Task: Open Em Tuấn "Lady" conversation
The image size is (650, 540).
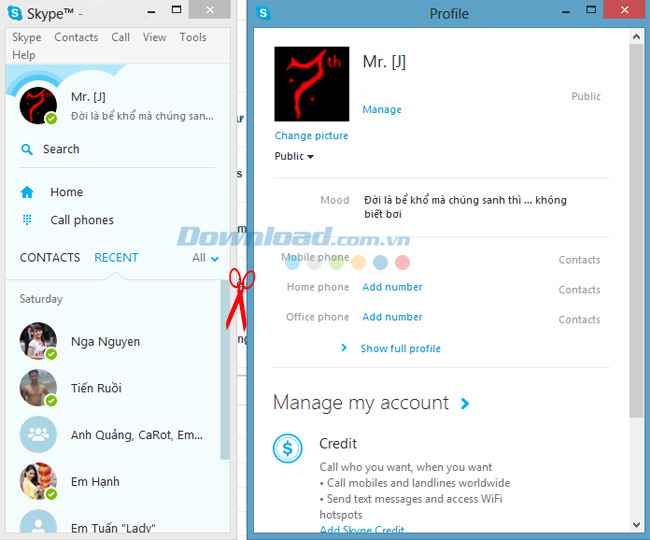Action: coord(113,528)
